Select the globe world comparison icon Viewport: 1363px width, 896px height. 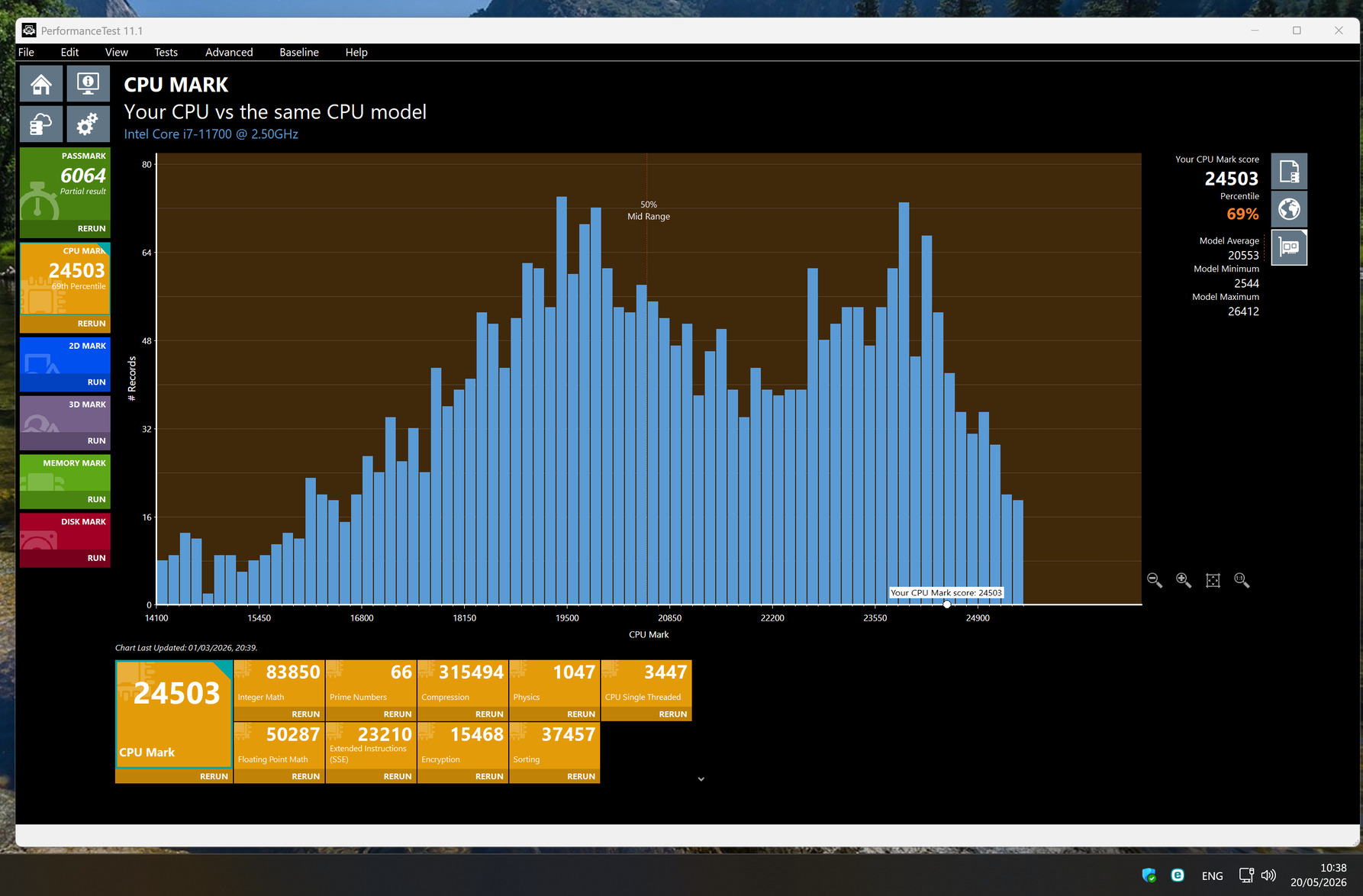[x=1289, y=209]
